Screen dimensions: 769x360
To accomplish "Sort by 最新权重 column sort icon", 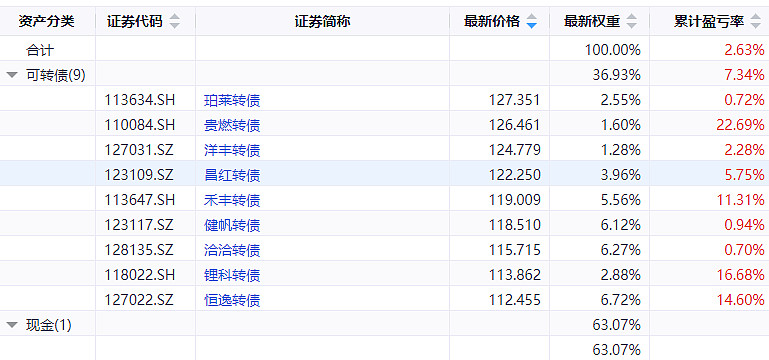I will coord(632,22).
